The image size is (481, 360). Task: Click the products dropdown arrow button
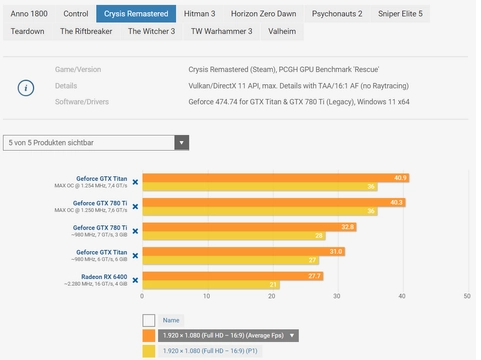pyautogui.click(x=182, y=143)
